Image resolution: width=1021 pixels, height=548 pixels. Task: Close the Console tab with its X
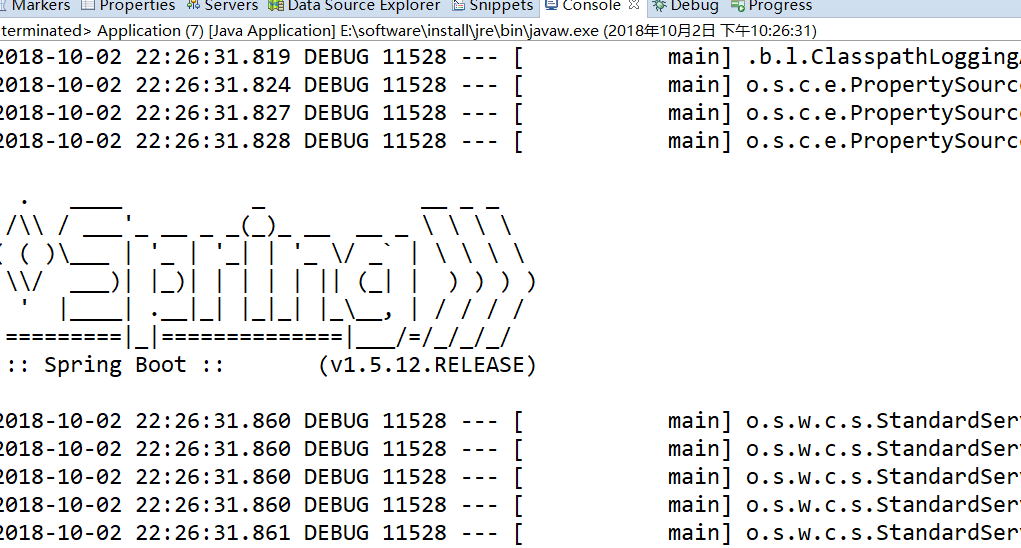634,5
